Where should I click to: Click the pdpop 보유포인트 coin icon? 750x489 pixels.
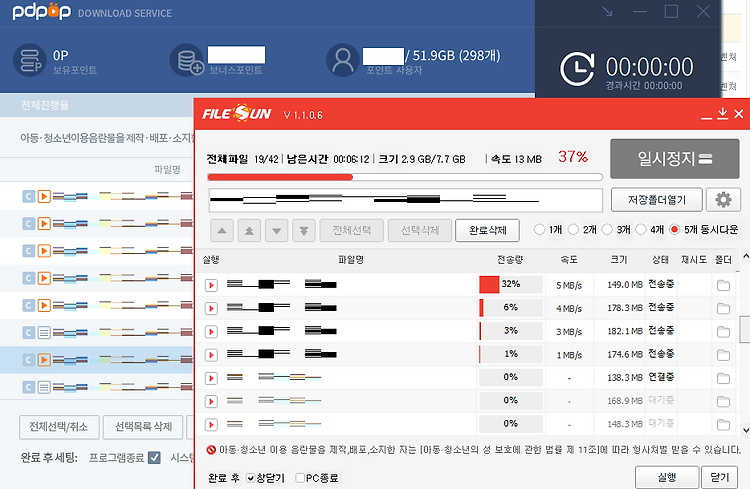point(30,60)
